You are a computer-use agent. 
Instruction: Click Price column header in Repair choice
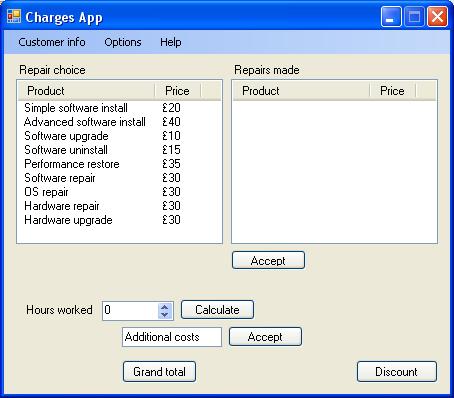coord(178,91)
